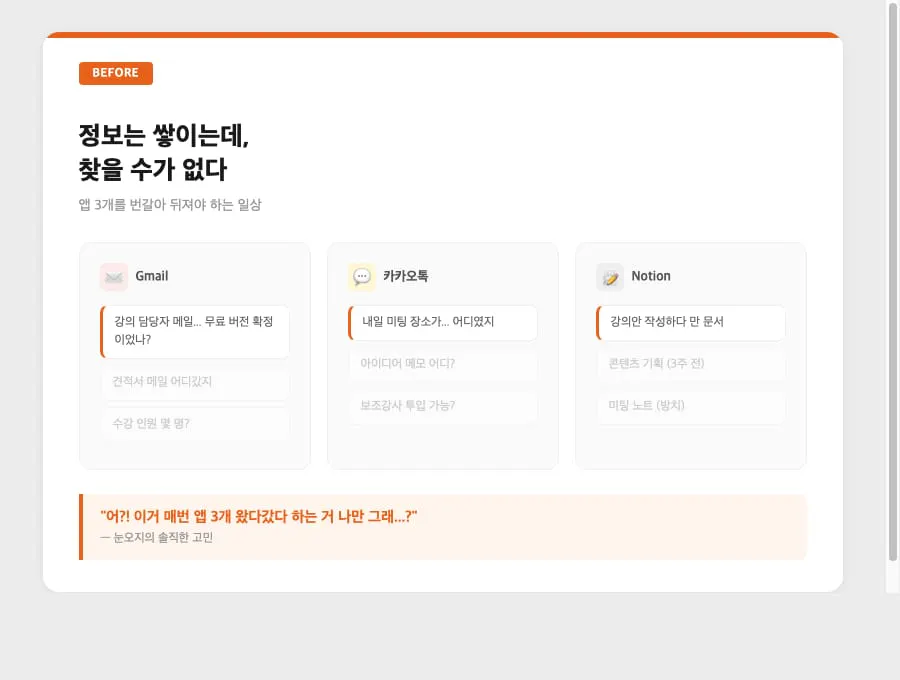This screenshot has width=900, height=680.
Task: Open the "견적서 메일 어디갔지" item
Action: (195, 384)
